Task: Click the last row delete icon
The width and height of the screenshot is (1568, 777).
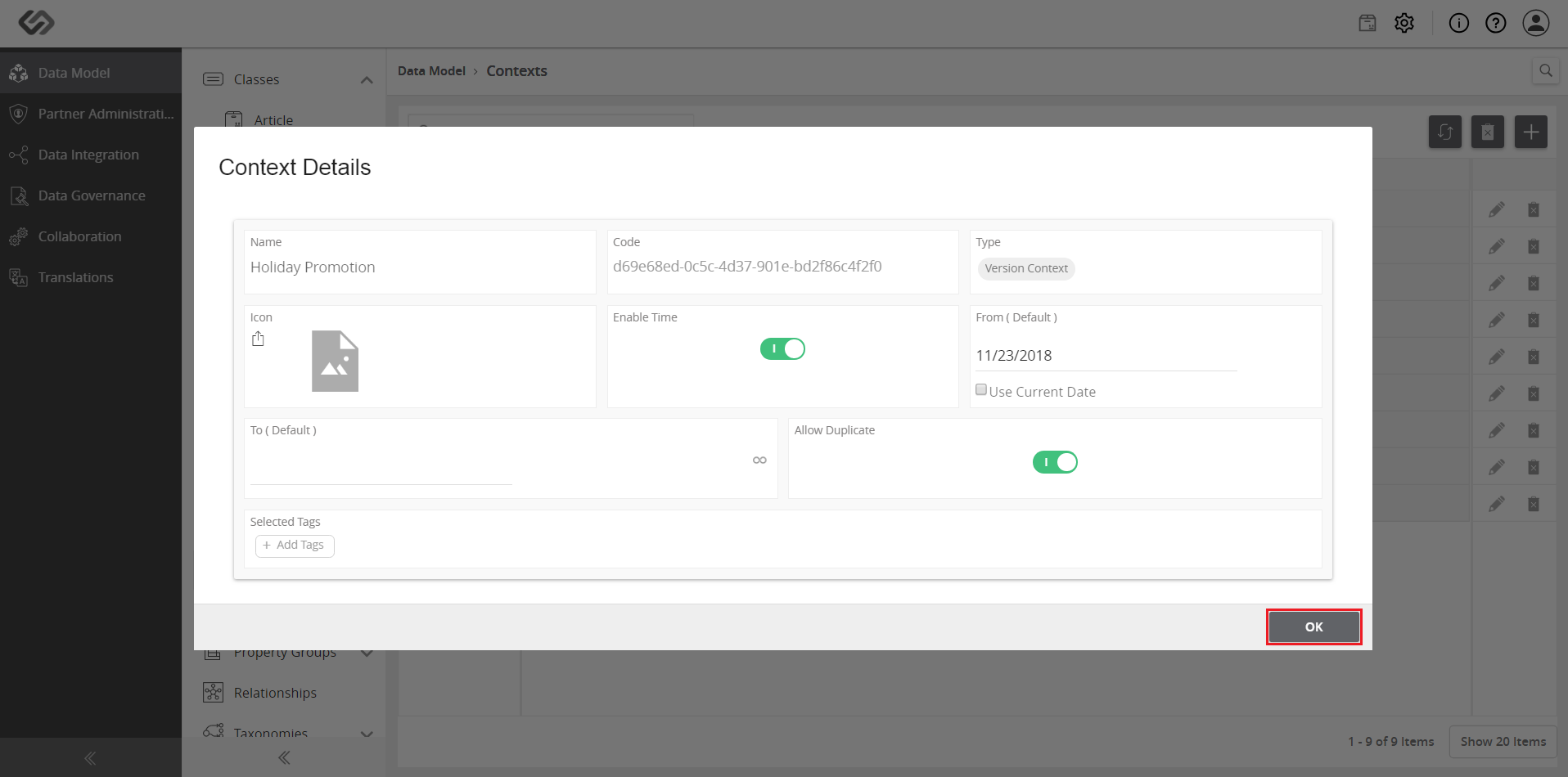Action: (x=1534, y=505)
